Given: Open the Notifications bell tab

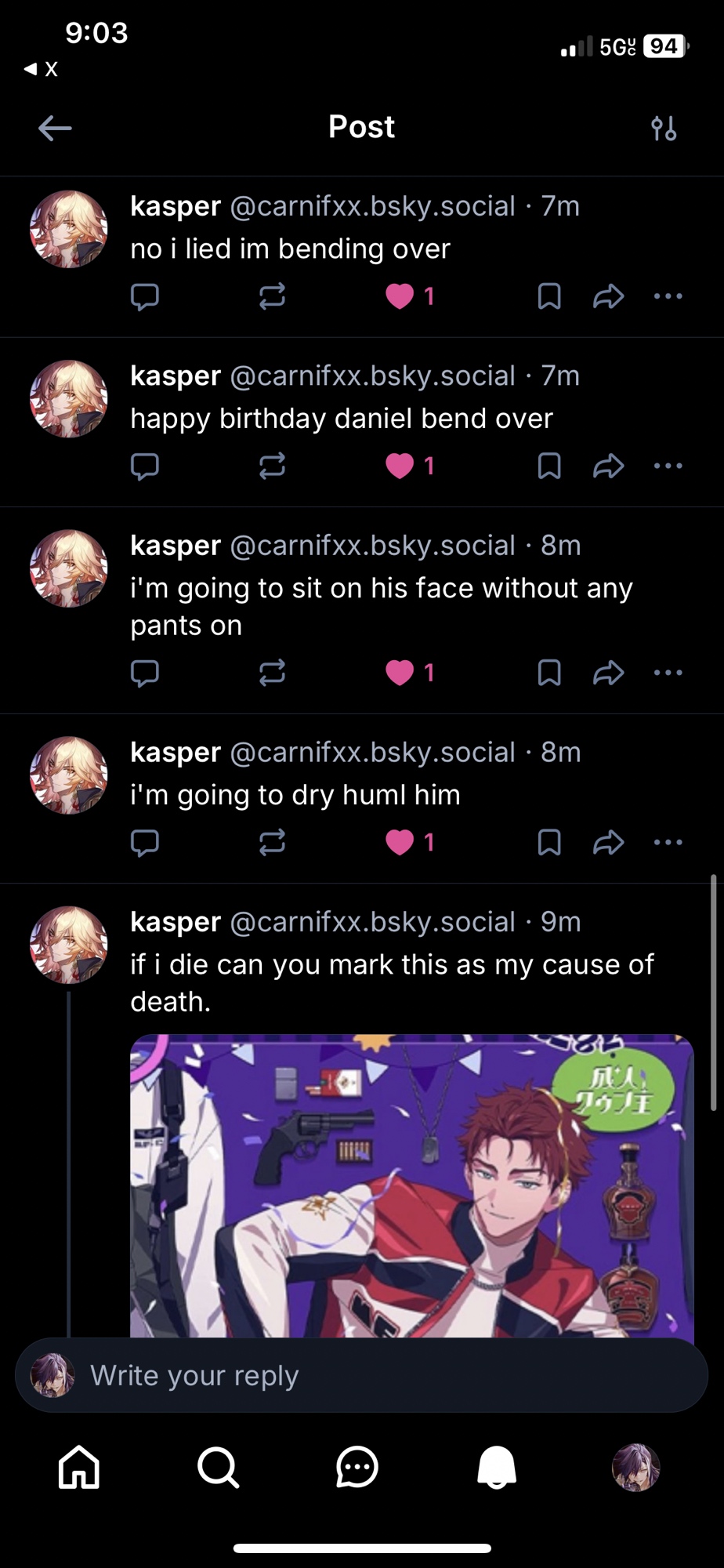Looking at the screenshot, I should coord(497,1467).
